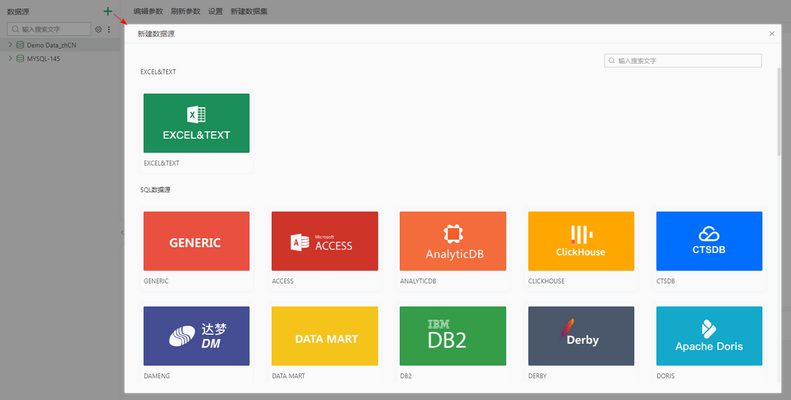Select the ClickHouse data source tile
This screenshot has width=791, height=400.
click(580, 241)
